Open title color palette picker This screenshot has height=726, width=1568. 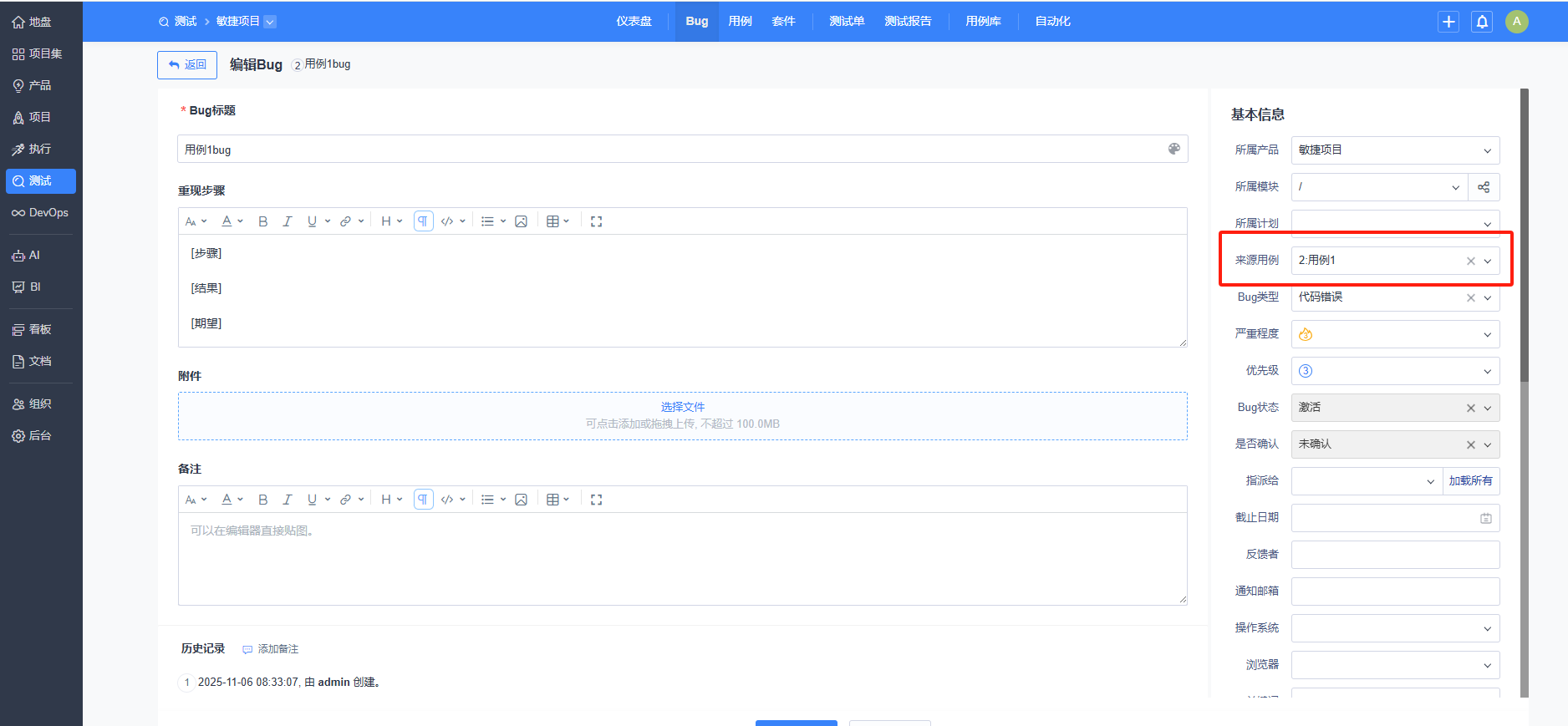tap(1174, 149)
